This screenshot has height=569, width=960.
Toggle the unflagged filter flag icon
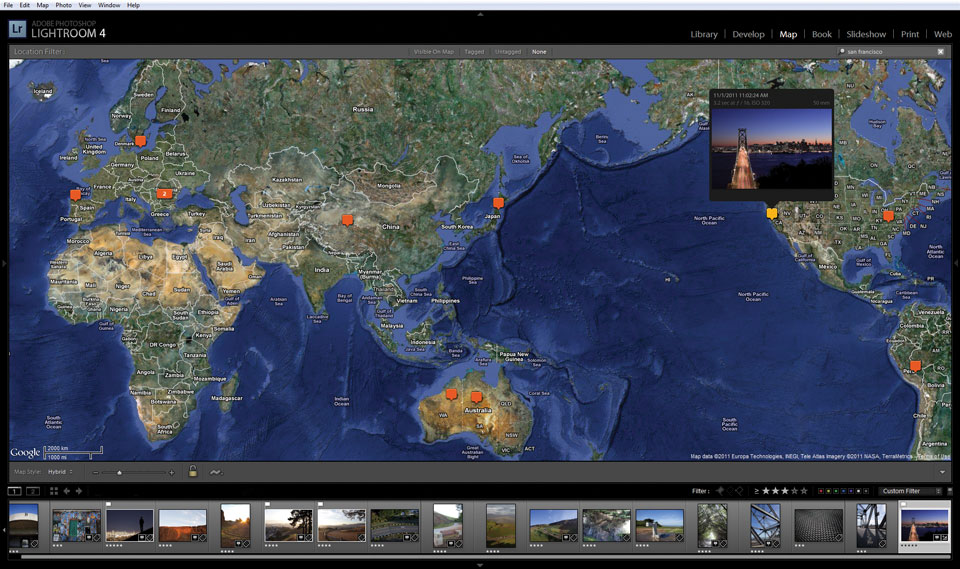tap(730, 491)
